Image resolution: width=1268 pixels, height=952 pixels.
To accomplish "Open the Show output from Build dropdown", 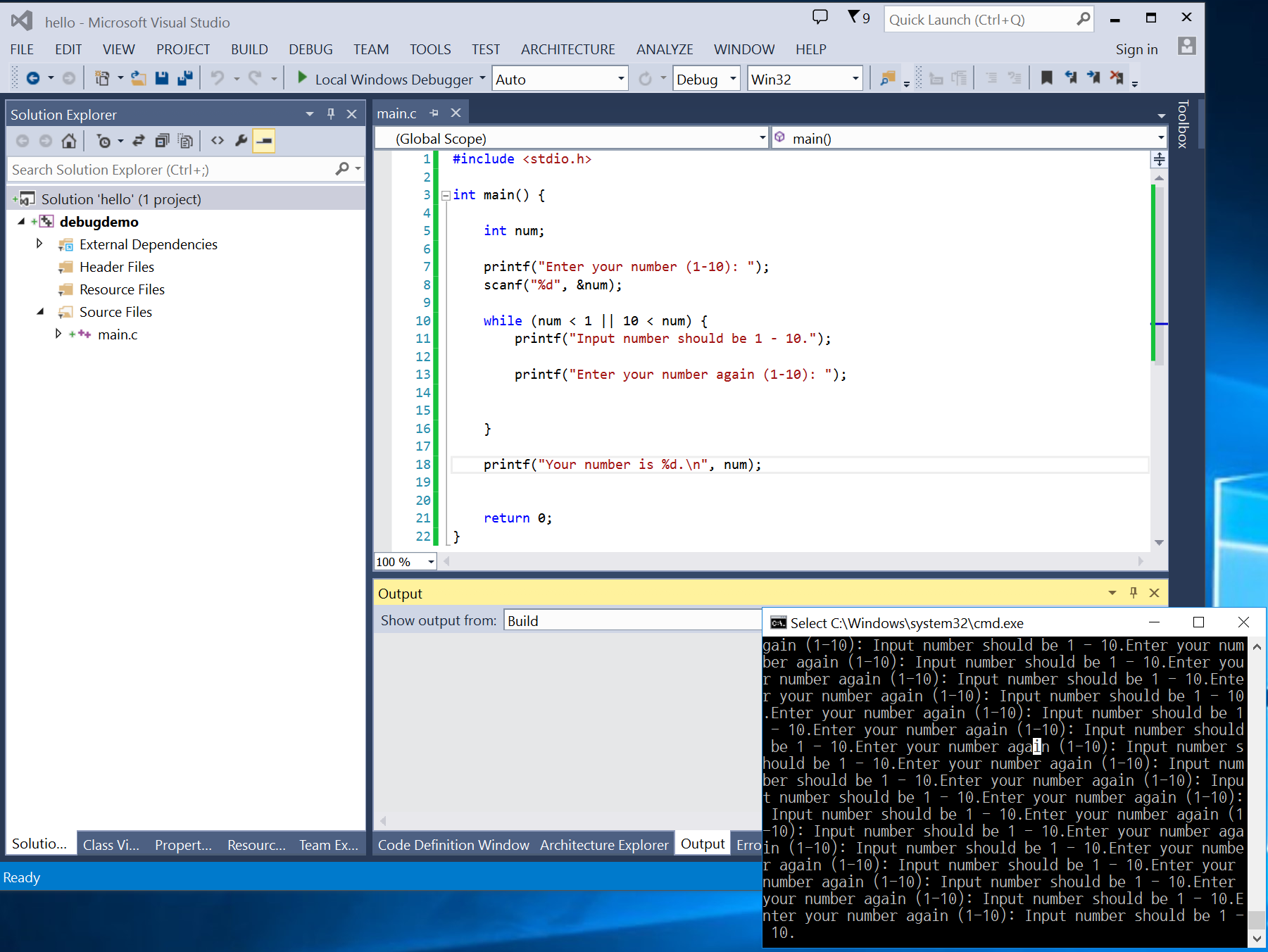I will [632, 620].
